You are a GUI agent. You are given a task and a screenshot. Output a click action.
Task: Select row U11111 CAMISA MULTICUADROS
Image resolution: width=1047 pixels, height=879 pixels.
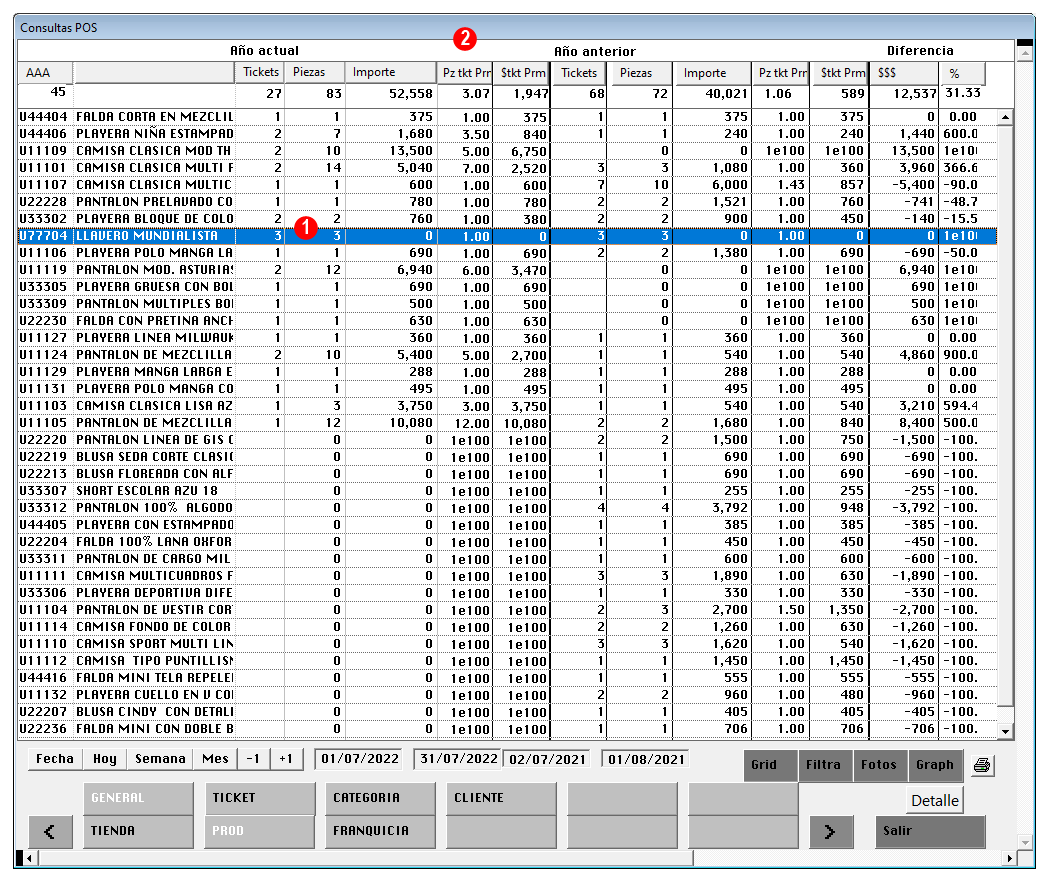[x=507, y=576]
